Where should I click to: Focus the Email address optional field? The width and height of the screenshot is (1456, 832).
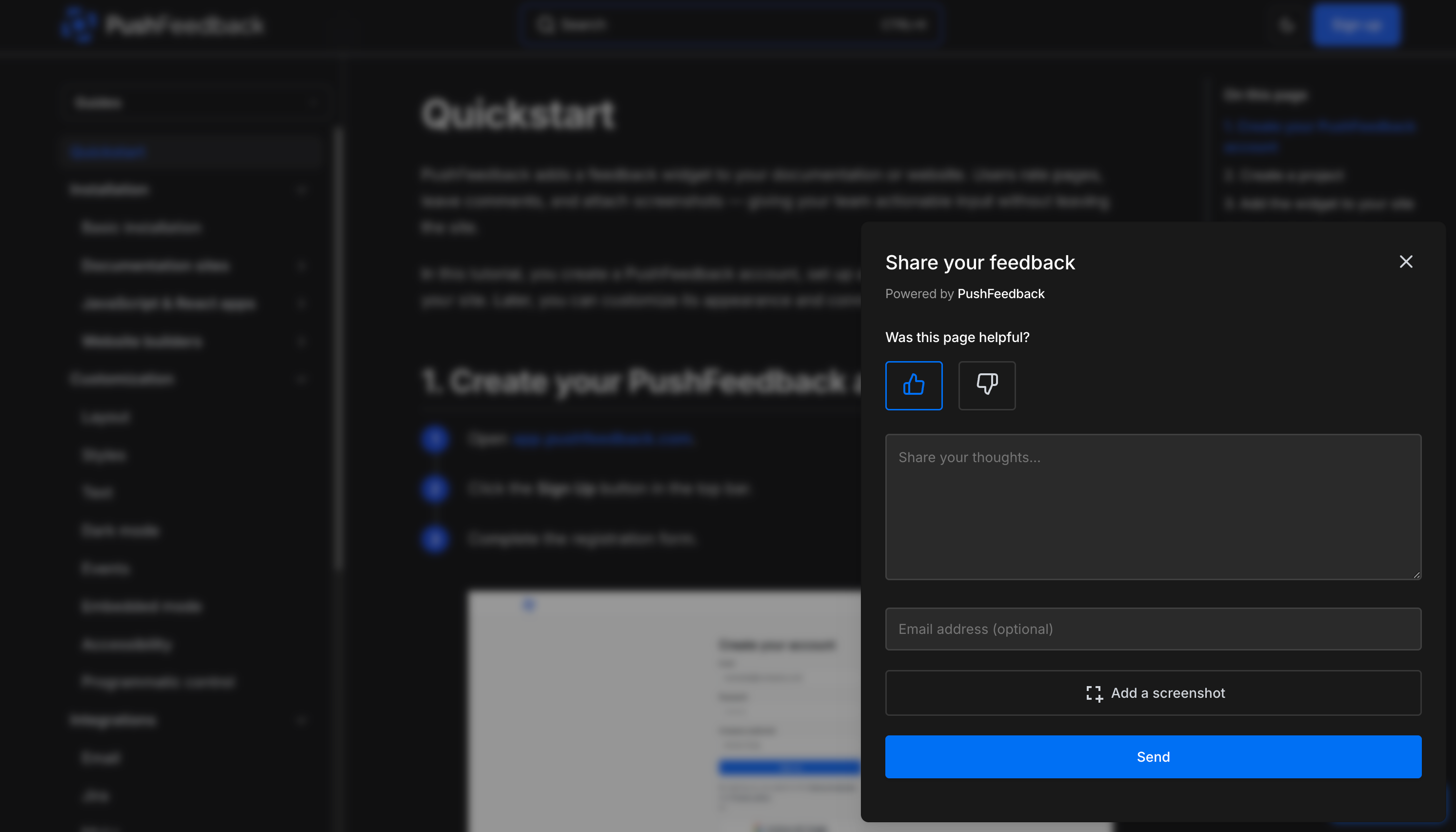[1153, 629]
